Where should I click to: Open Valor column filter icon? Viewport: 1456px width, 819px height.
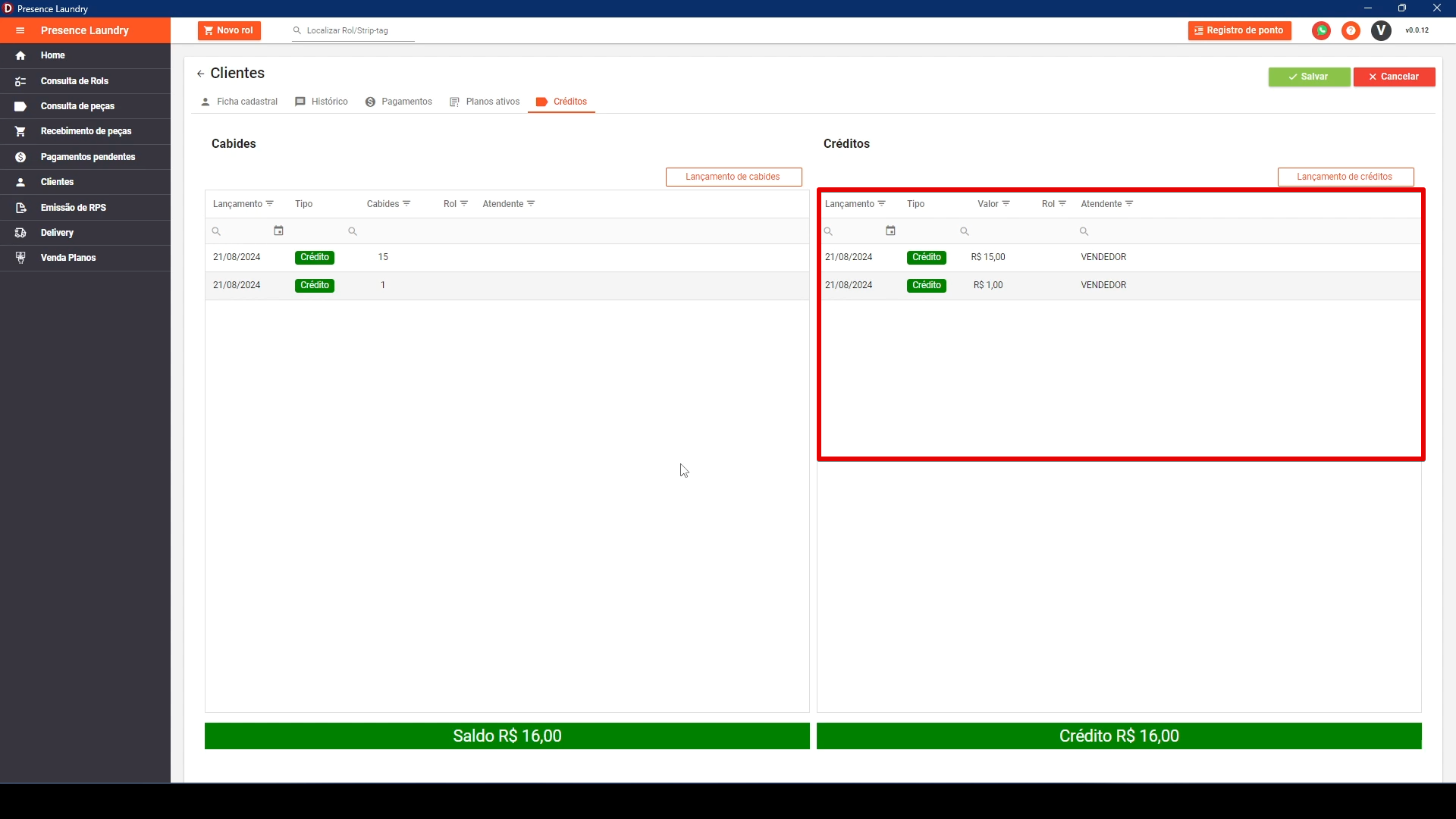pos(1006,204)
